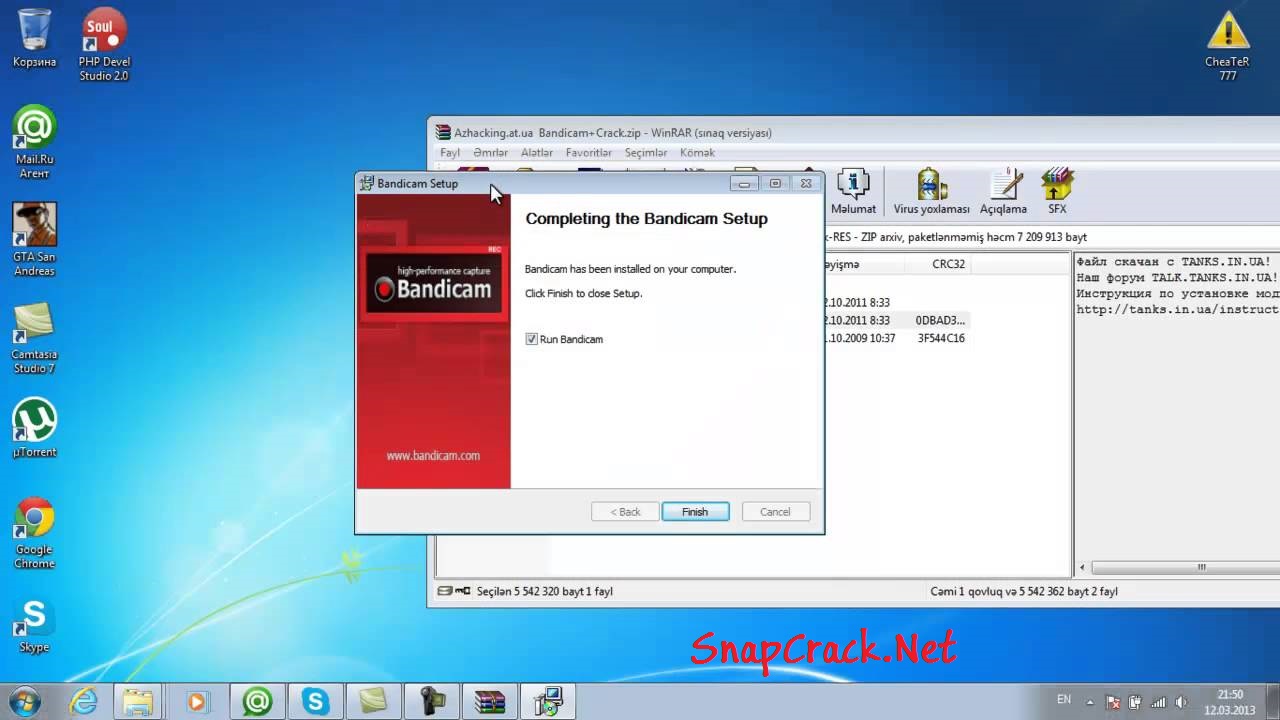Click the http://tanks.in.ua/instruct line in comment pane
This screenshot has width=1280, height=720.
[x=1177, y=309]
